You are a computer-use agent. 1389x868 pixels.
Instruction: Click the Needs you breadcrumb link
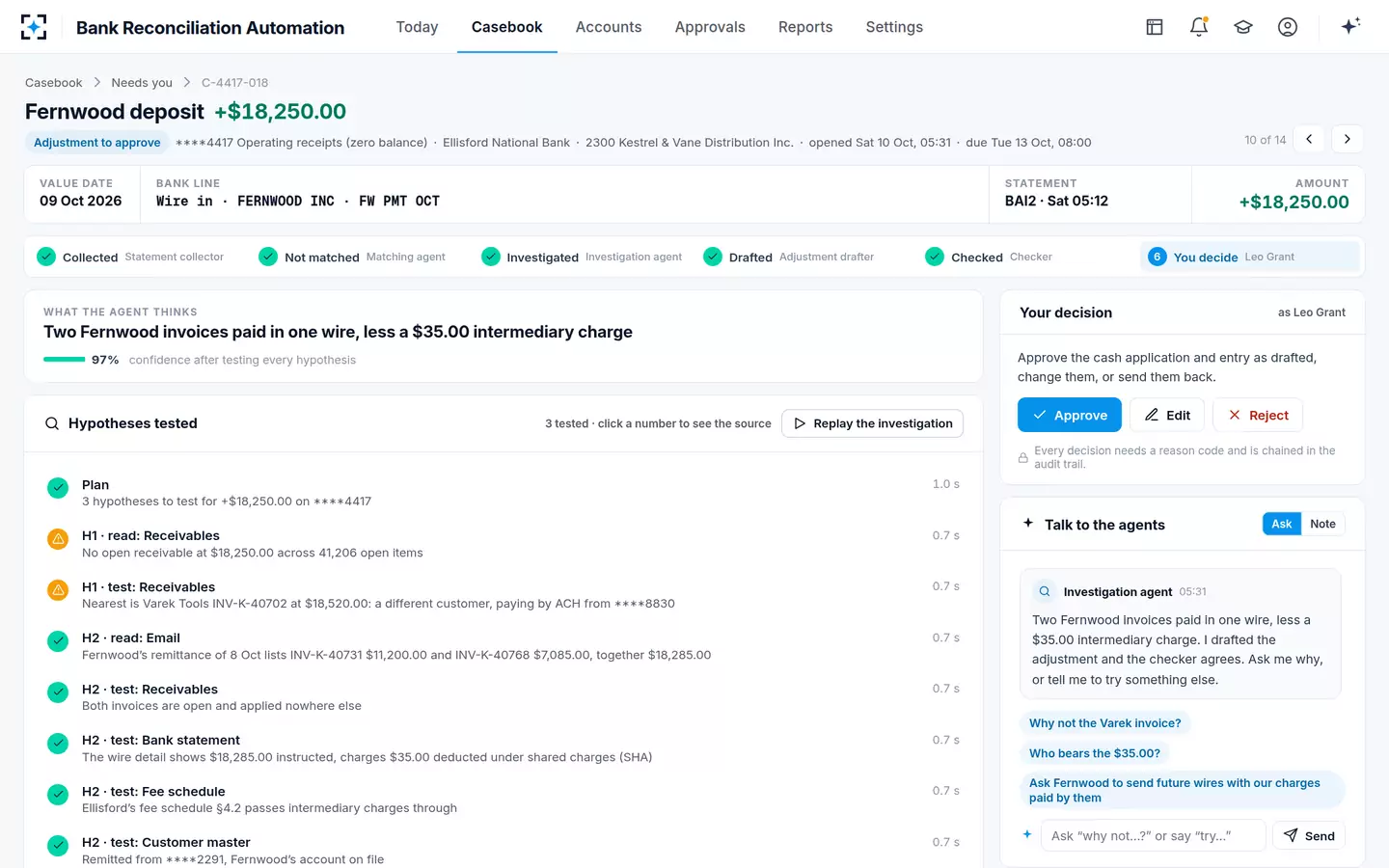(142, 83)
